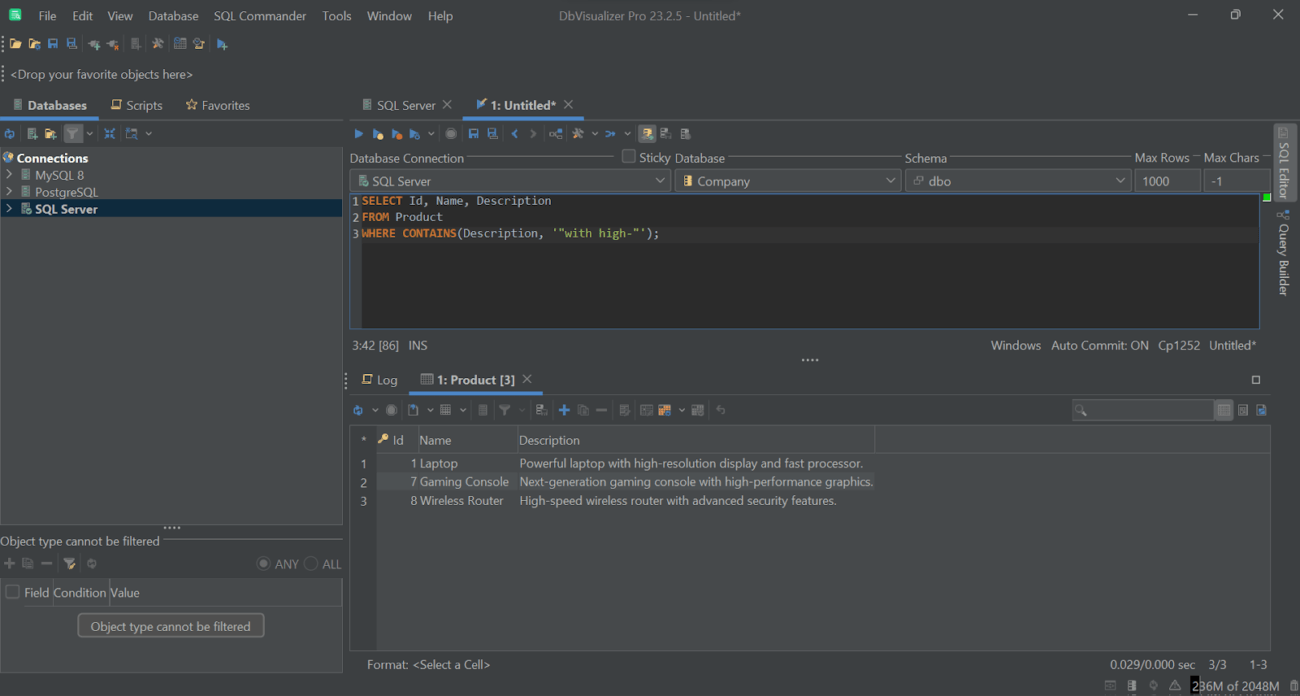Delete selected row using minus icon

tap(600, 409)
